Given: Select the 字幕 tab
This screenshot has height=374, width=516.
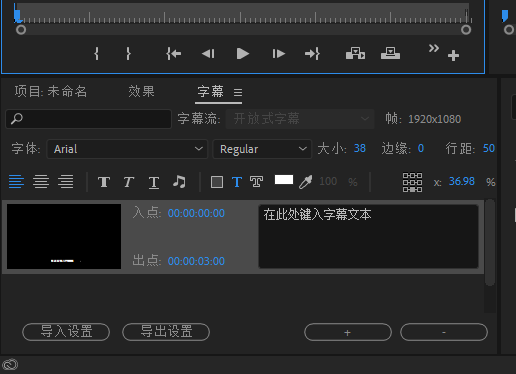Looking at the screenshot, I should tap(210, 91).
